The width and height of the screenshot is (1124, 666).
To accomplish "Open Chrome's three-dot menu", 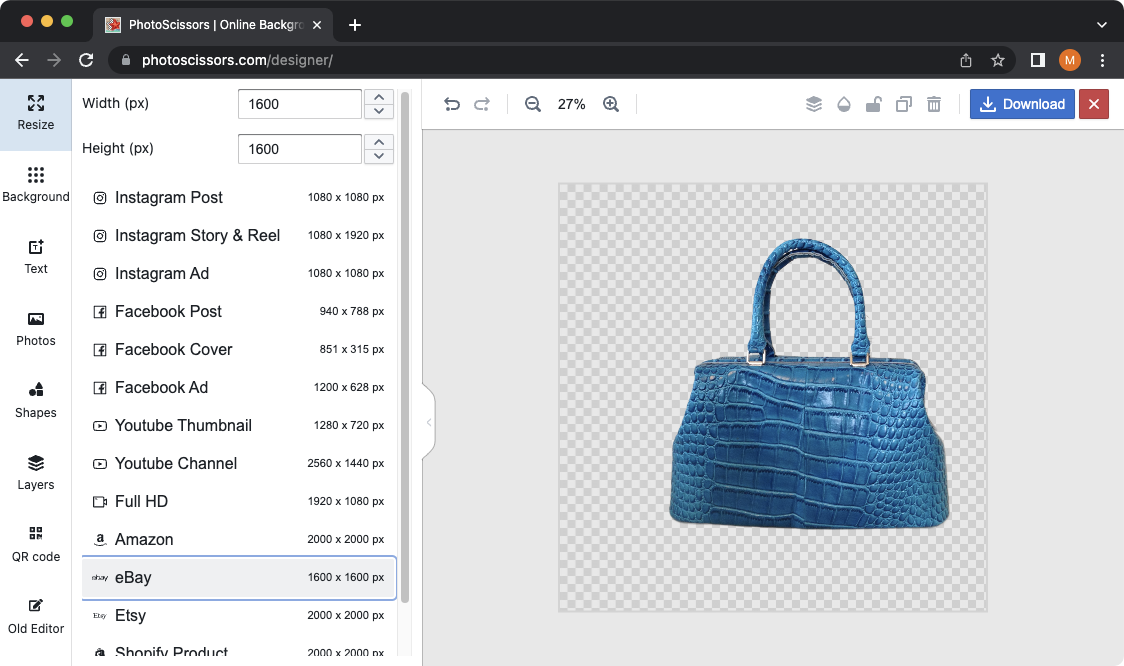I will (1102, 60).
